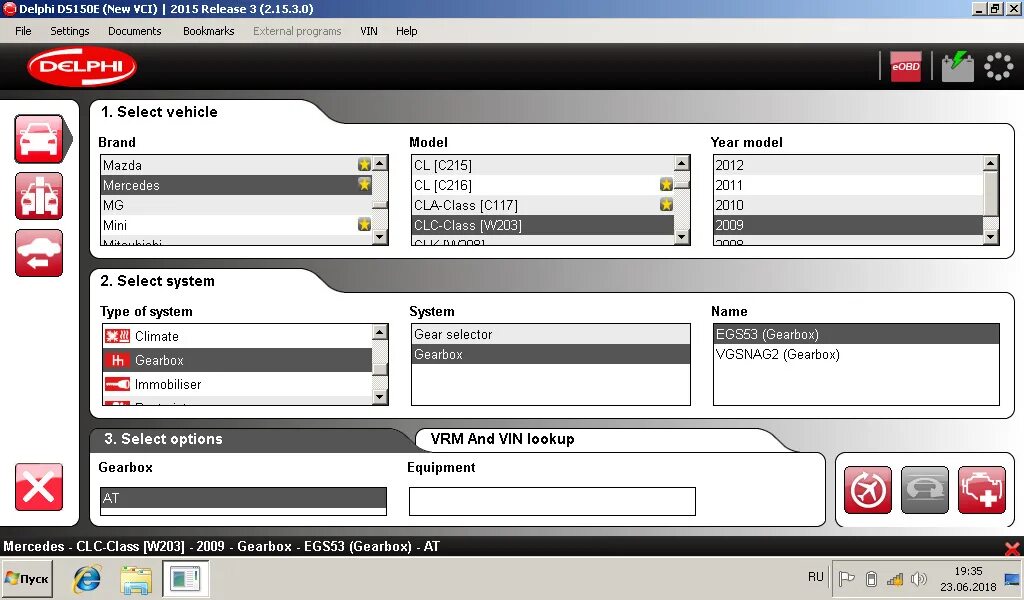
Task: Click the battery voltage status icon
Action: pos(957,67)
